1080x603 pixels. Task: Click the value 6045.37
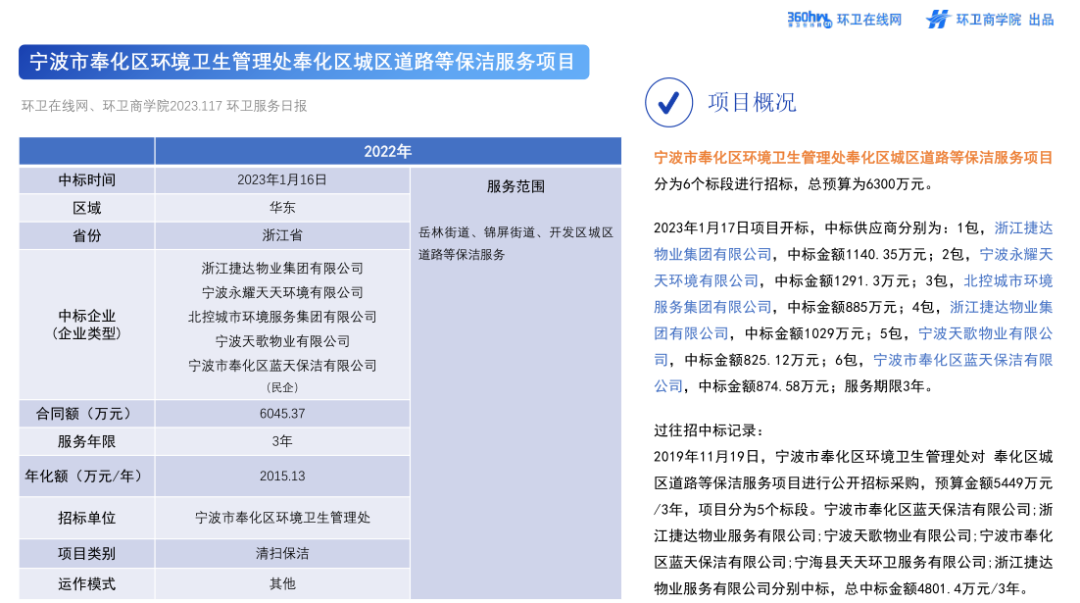point(282,413)
